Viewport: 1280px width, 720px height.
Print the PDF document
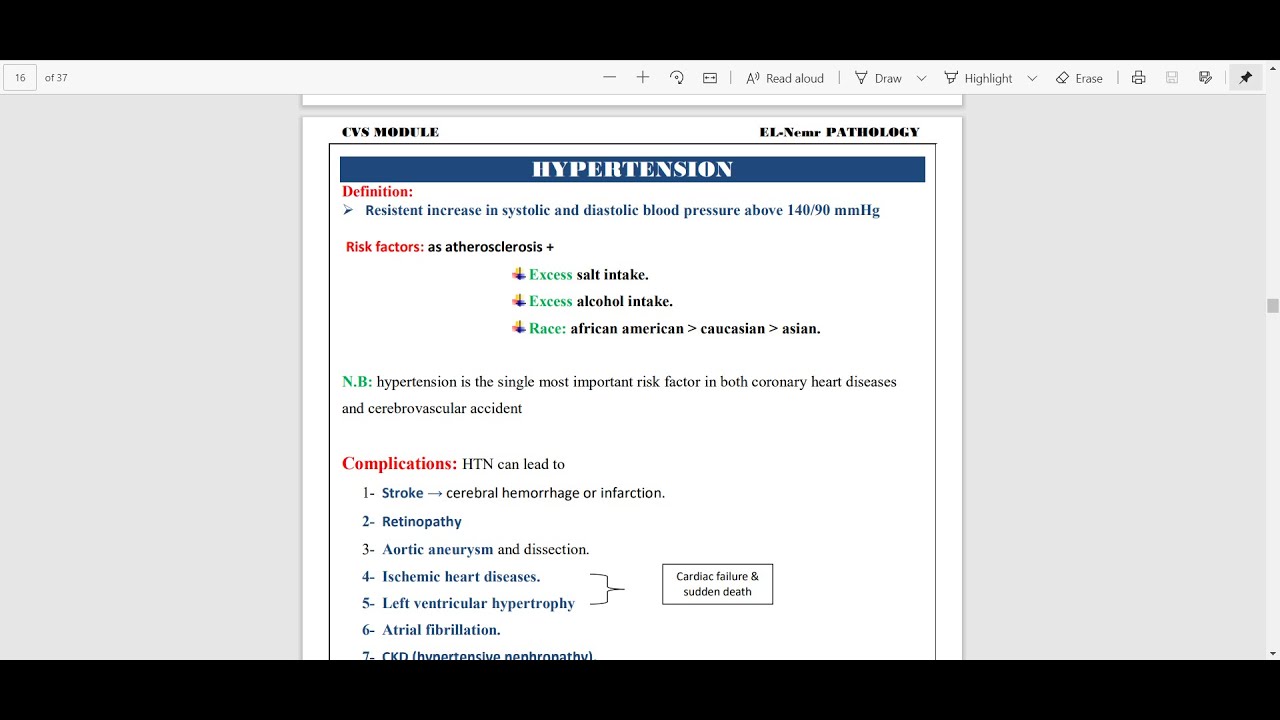[1138, 77]
